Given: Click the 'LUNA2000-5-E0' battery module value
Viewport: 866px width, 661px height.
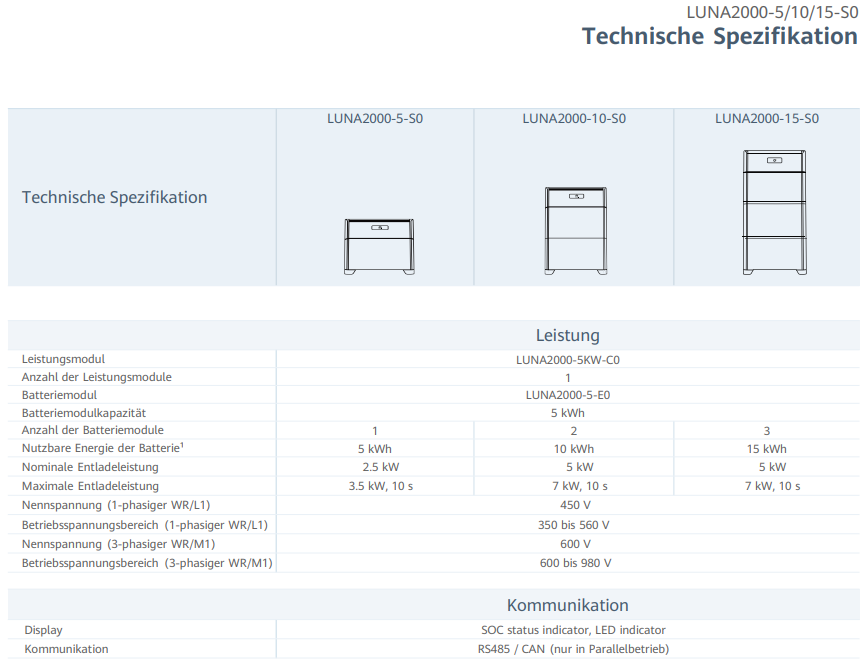Looking at the screenshot, I should 567,395.
